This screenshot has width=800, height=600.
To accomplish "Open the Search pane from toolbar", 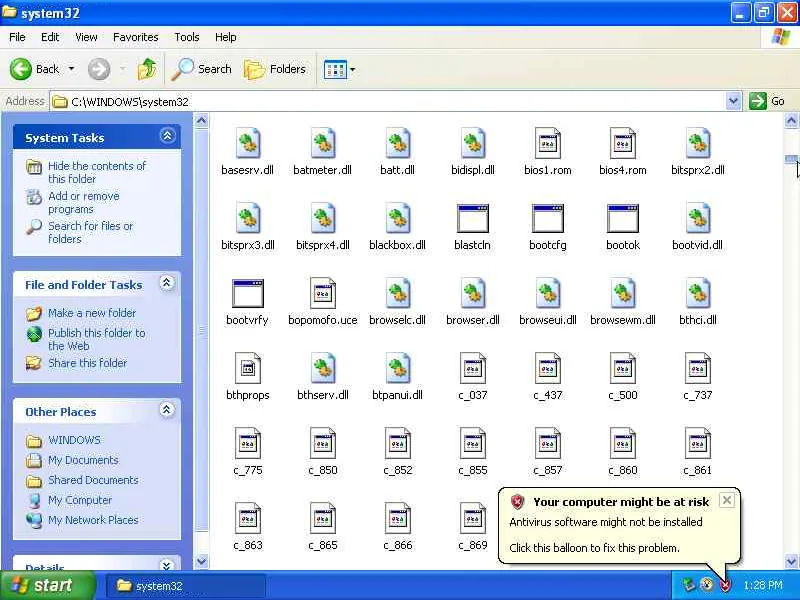I will click(x=202, y=69).
